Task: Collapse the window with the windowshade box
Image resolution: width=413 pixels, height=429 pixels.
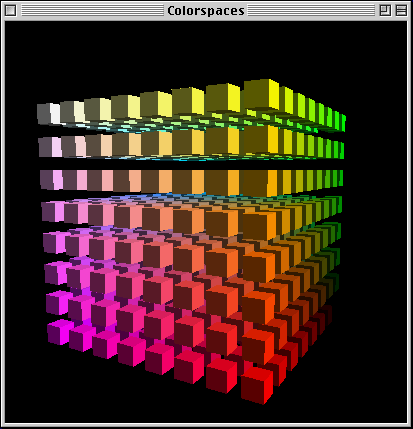Action: click(401, 10)
